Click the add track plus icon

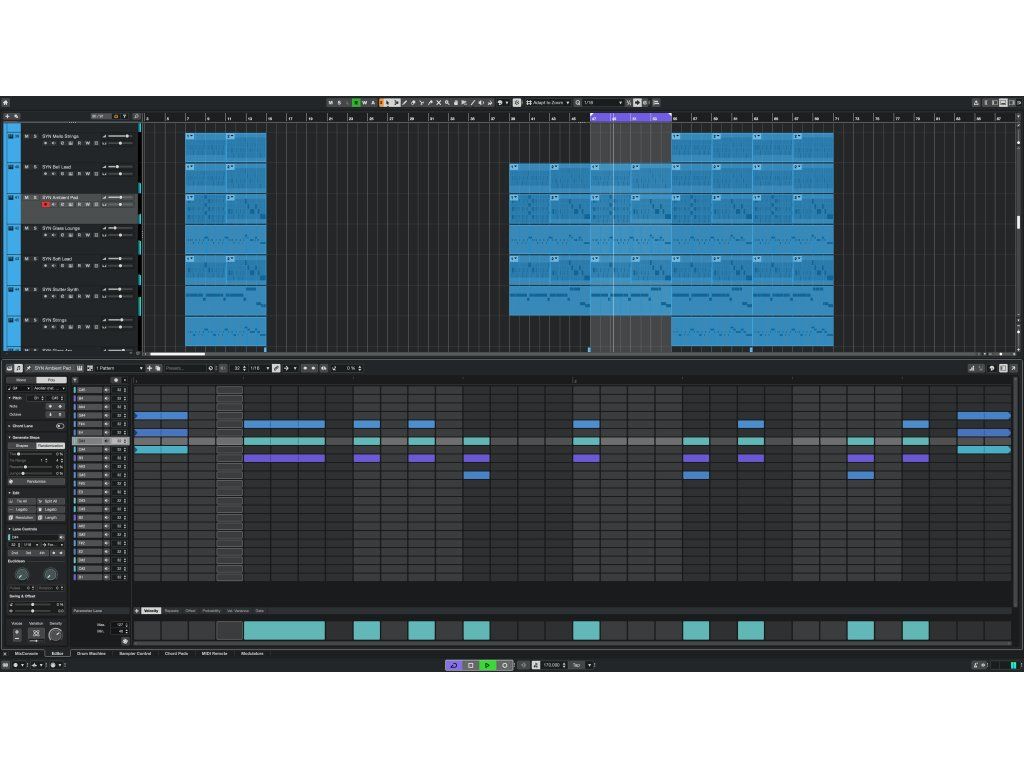point(6,116)
